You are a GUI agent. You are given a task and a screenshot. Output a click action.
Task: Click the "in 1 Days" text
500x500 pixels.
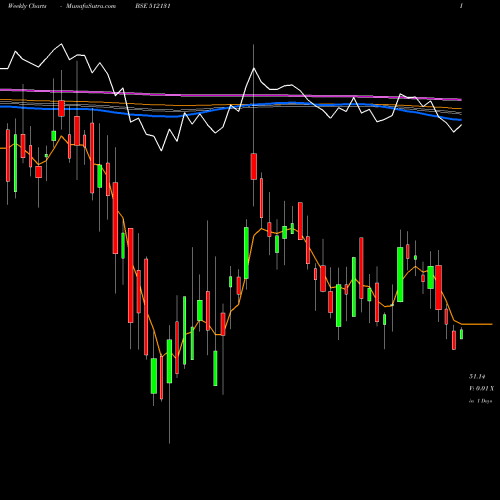click(480, 401)
